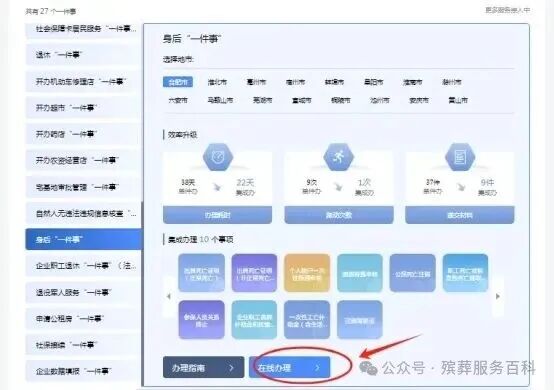This screenshot has height=390, width=554.
Task: Click the 在线办理 button
Action: [x=290, y=367]
